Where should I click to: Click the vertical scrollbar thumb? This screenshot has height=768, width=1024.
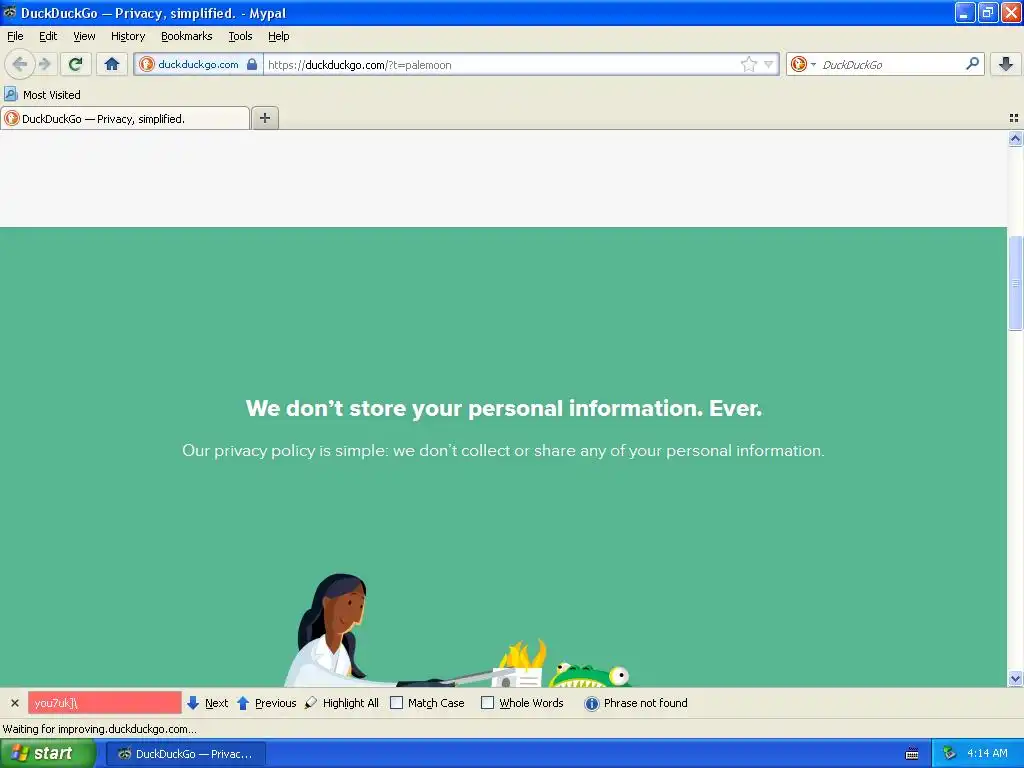point(1015,283)
